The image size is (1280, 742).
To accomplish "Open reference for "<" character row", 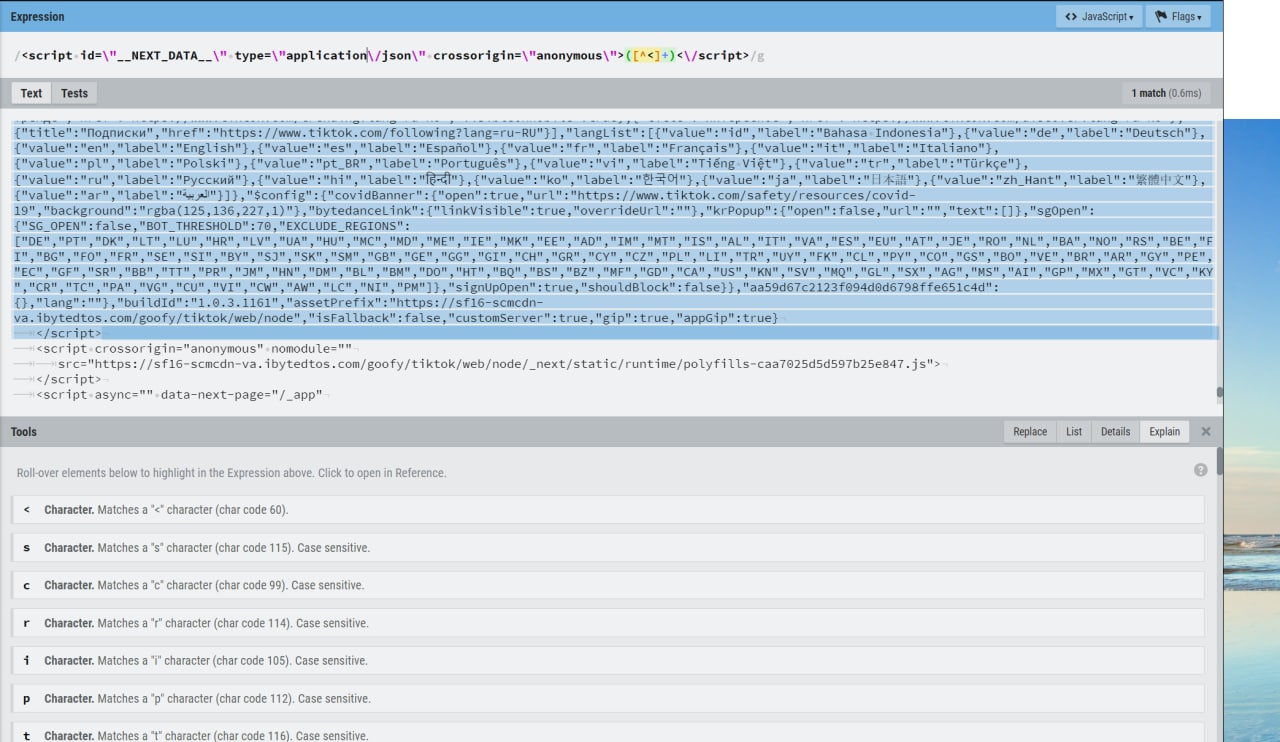I will [608, 510].
